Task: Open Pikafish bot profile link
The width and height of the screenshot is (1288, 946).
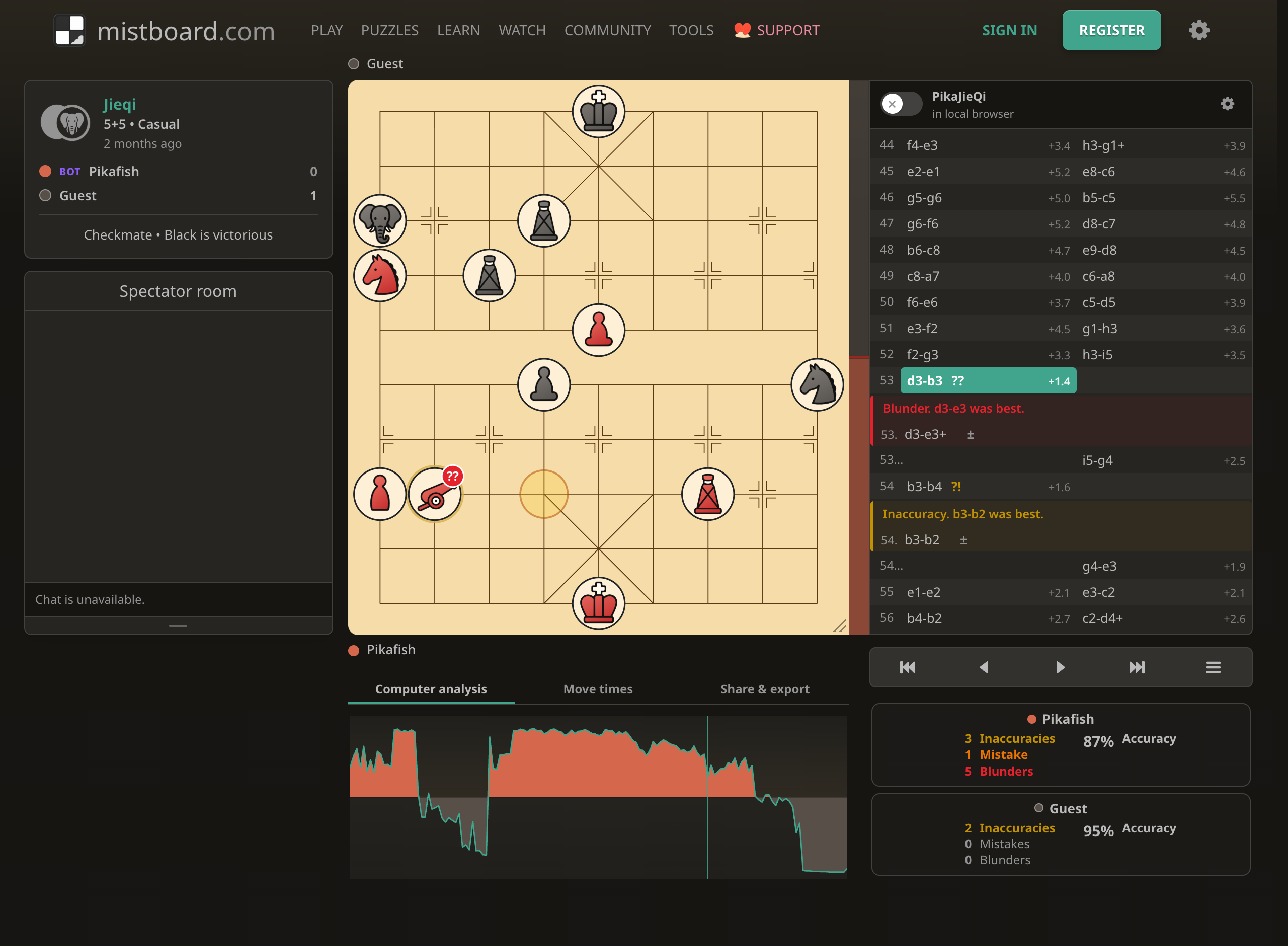Action: coord(114,171)
